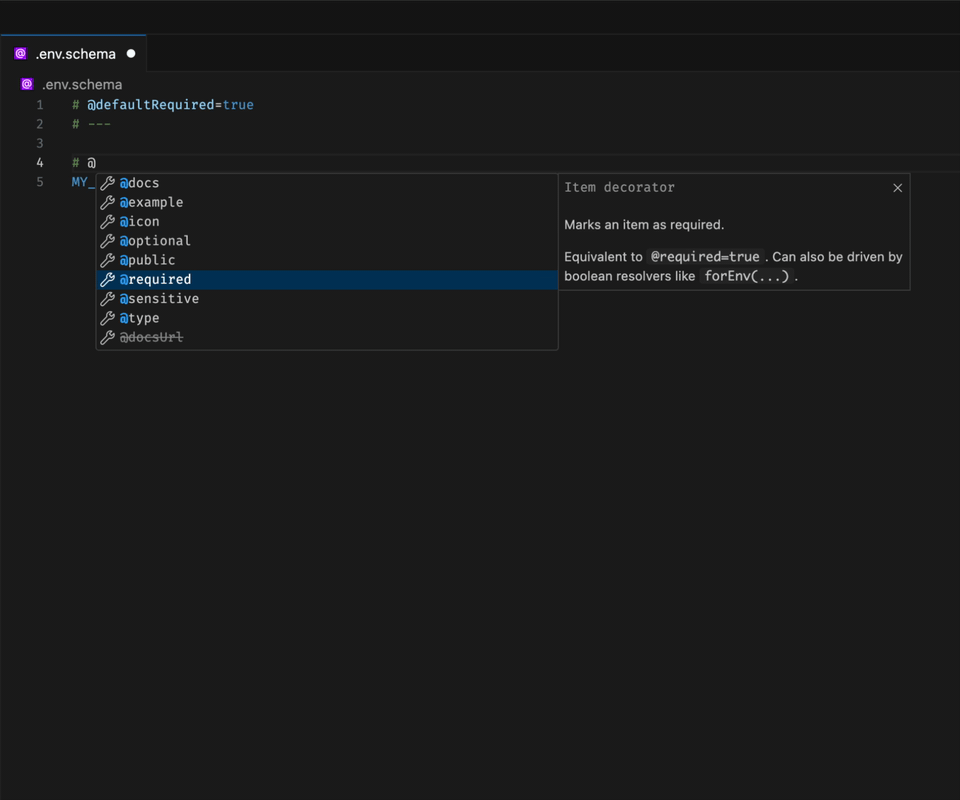Click the wrench icon beside @icon suggestion
This screenshot has width=960, height=800.
[x=108, y=221]
